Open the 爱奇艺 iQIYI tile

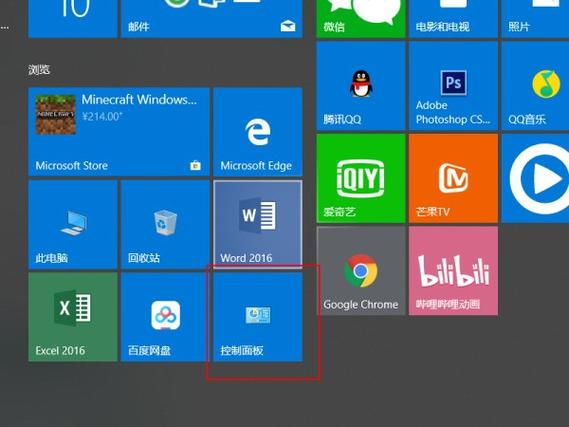click(x=361, y=178)
